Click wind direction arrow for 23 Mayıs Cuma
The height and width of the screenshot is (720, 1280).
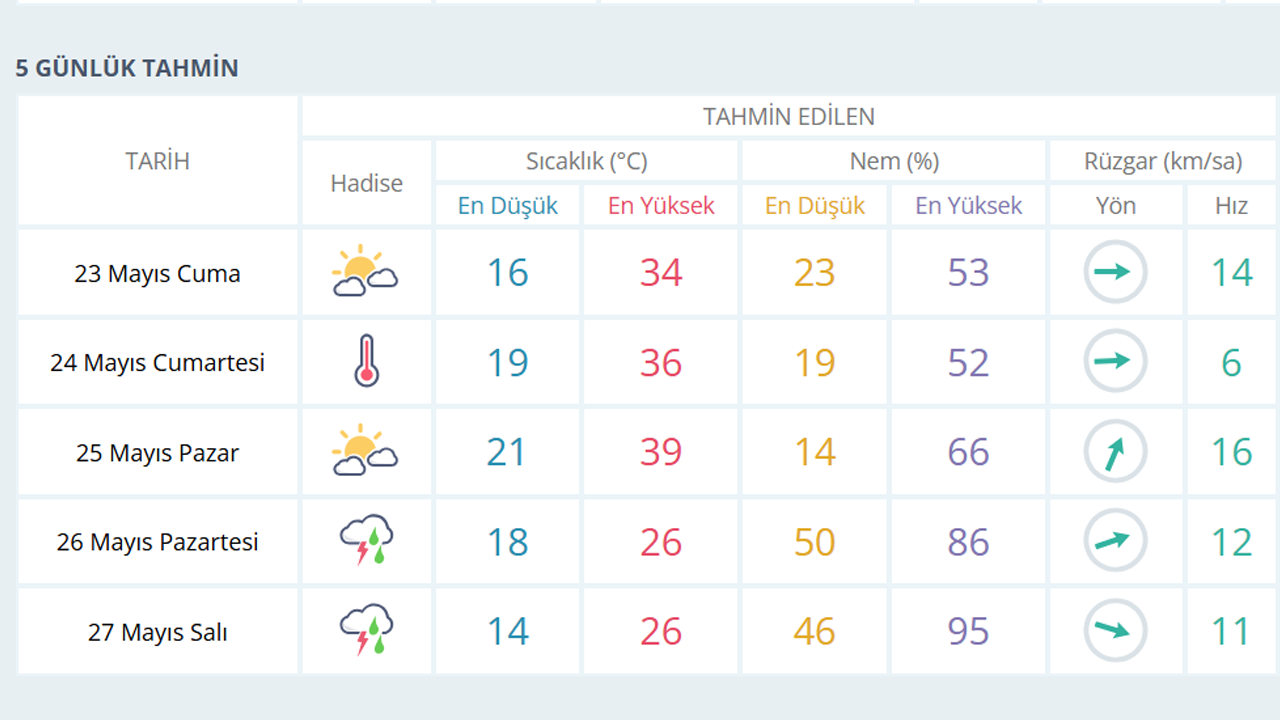pyautogui.click(x=1115, y=272)
